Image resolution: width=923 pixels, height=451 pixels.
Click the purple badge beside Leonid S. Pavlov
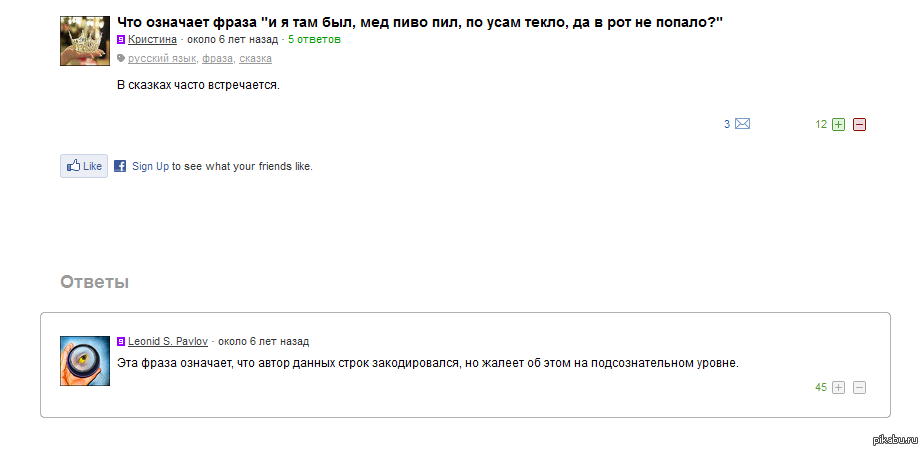pos(121,341)
